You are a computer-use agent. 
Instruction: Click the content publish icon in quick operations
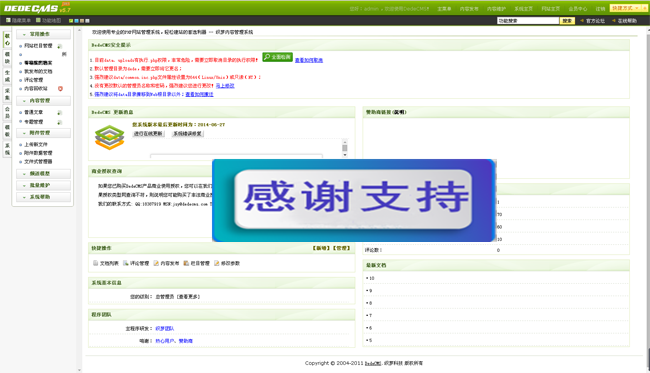156,263
